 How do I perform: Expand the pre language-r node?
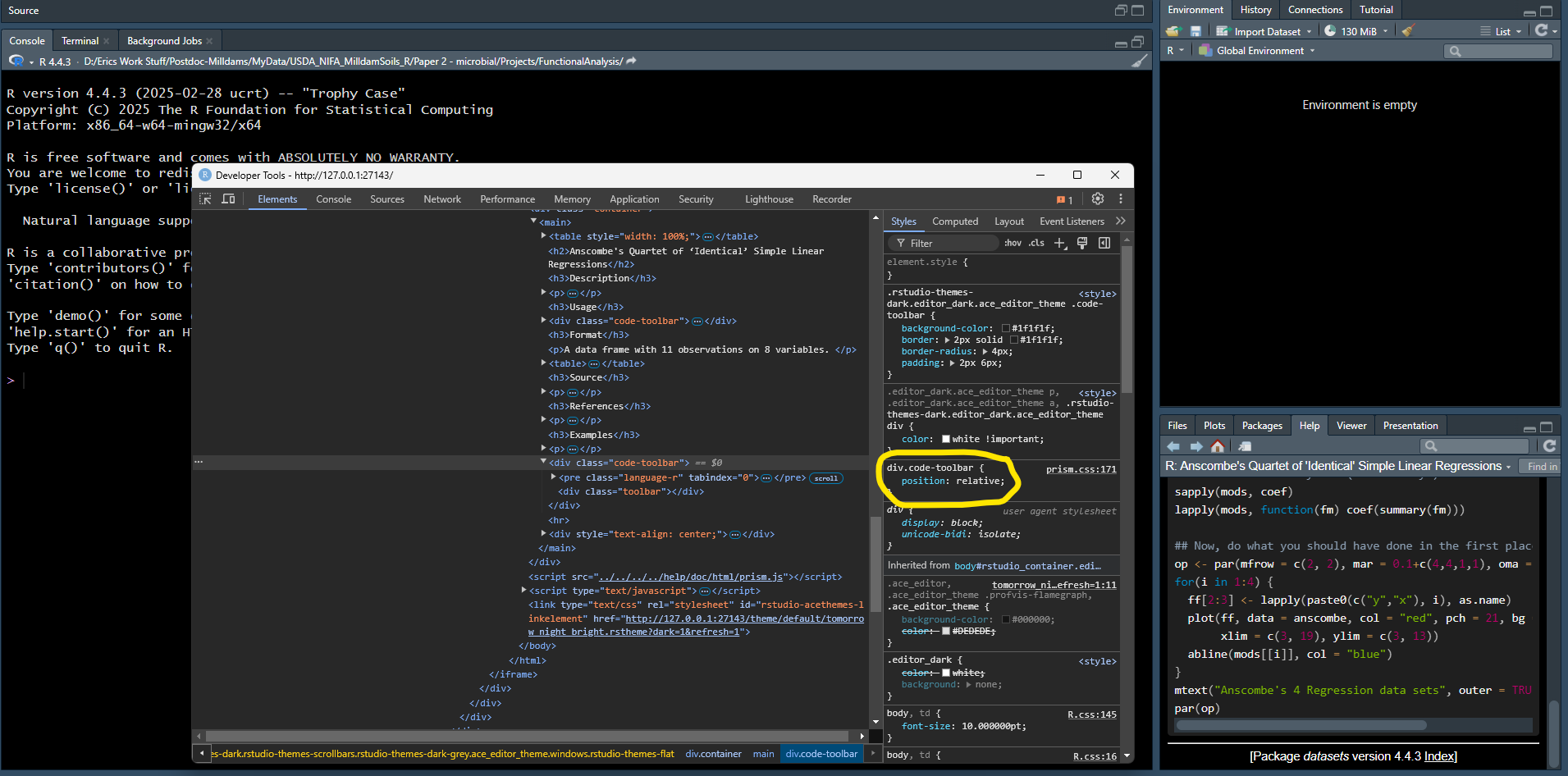[x=554, y=477]
